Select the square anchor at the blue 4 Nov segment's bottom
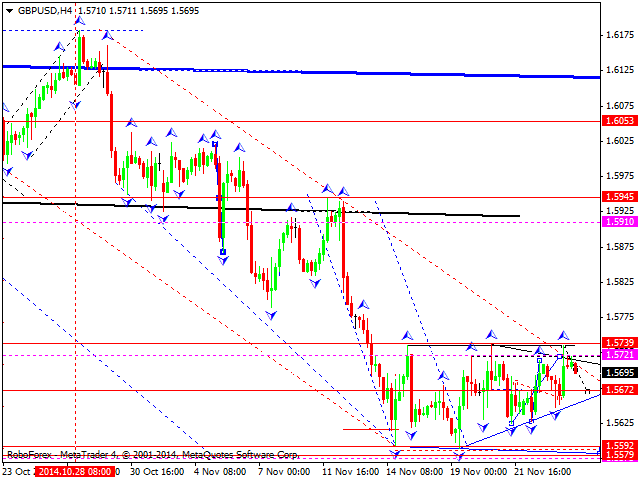The image size is (640, 480). coord(222,251)
